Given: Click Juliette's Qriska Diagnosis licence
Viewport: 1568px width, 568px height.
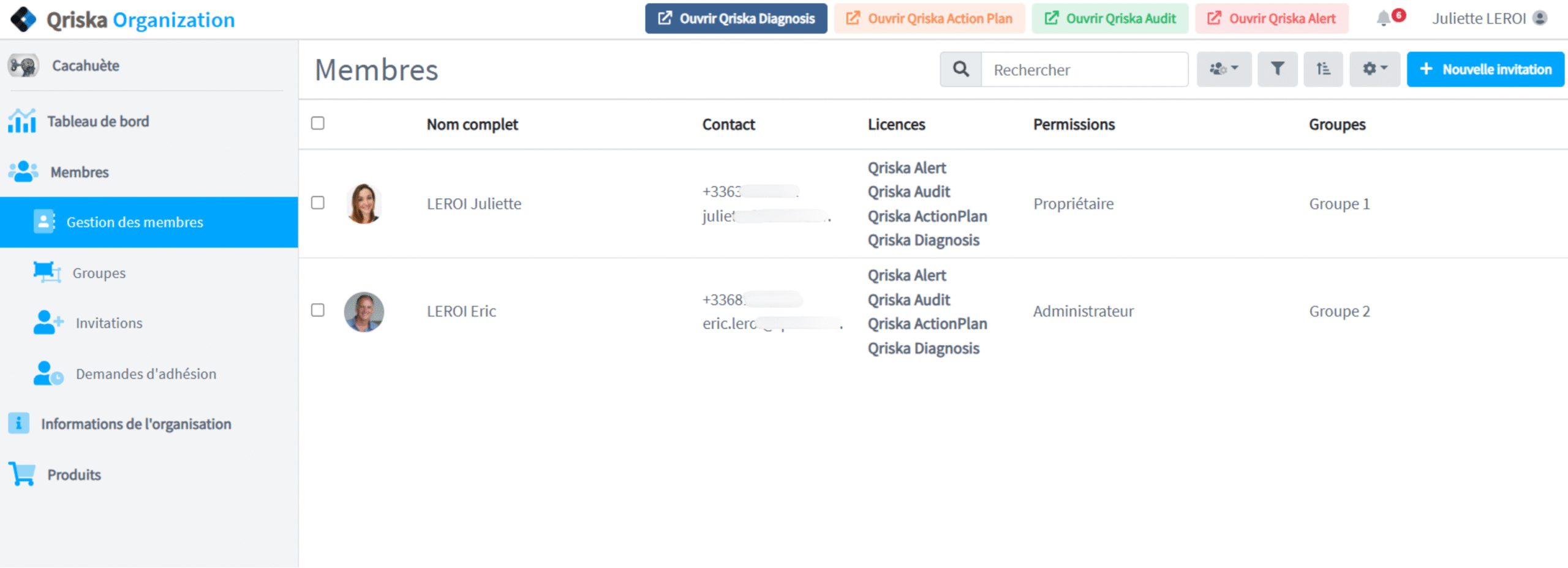Looking at the screenshot, I should coord(924,240).
